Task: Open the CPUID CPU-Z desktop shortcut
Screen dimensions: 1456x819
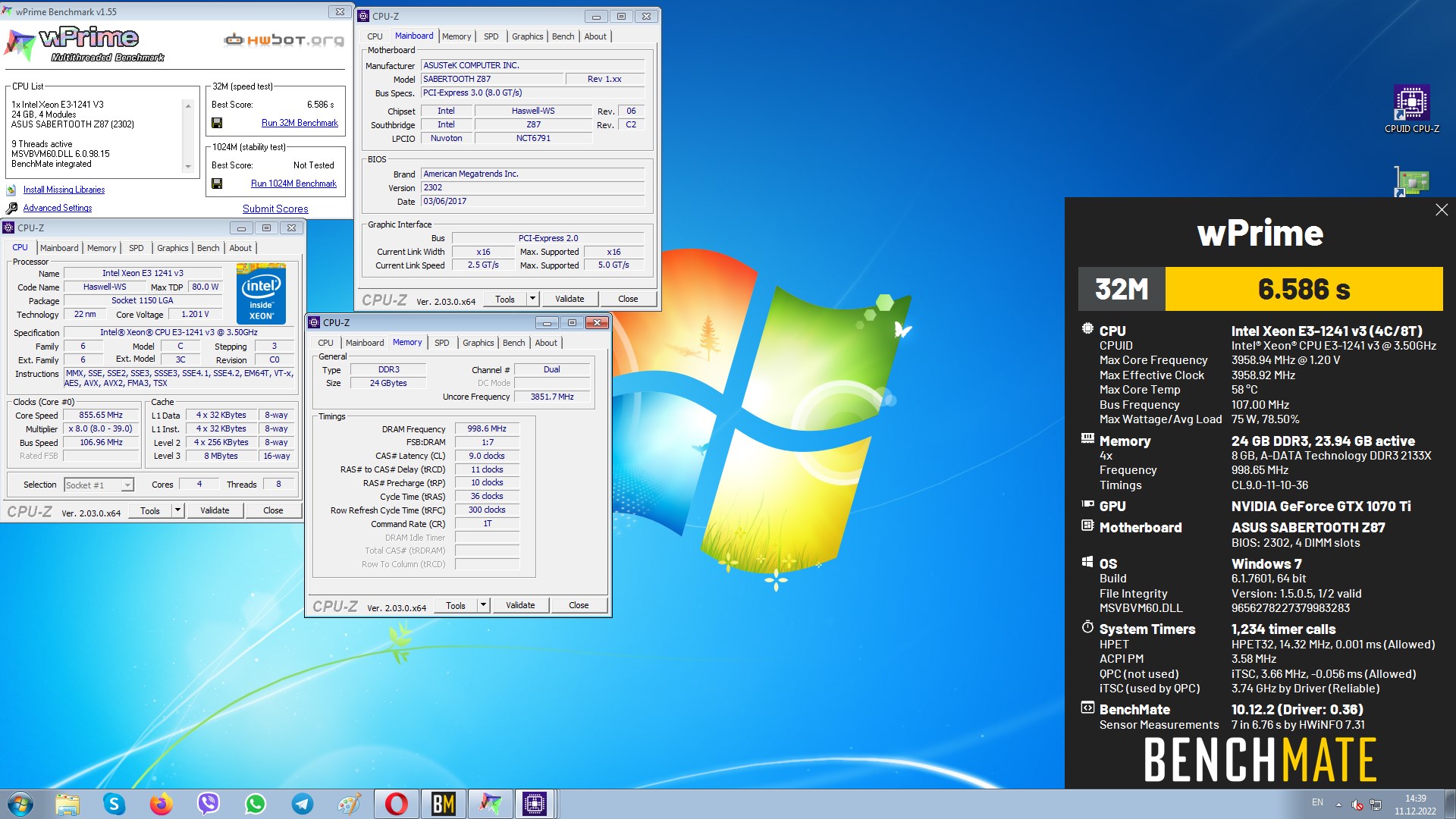Action: 1411,109
